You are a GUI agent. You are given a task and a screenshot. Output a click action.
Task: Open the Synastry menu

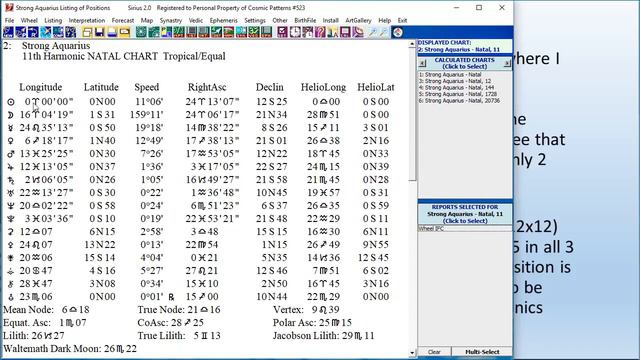click(171, 20)
